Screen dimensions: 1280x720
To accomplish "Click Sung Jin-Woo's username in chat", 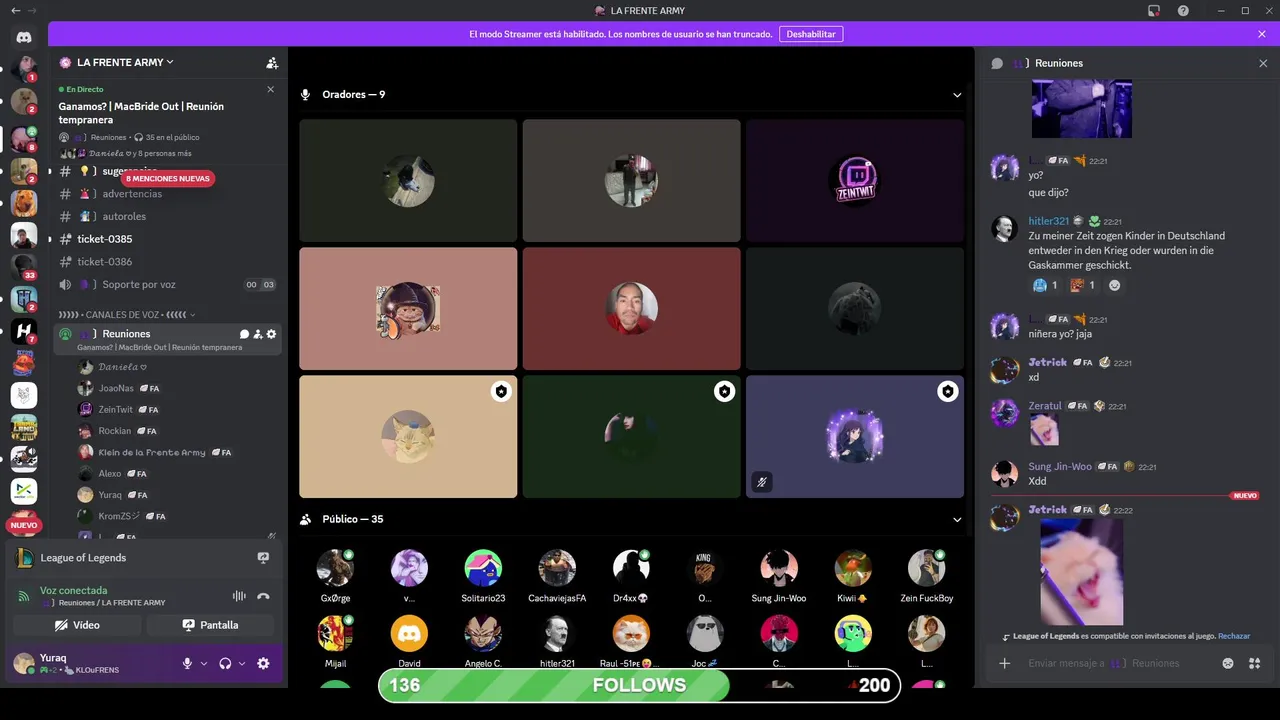I will point(1060,467).
